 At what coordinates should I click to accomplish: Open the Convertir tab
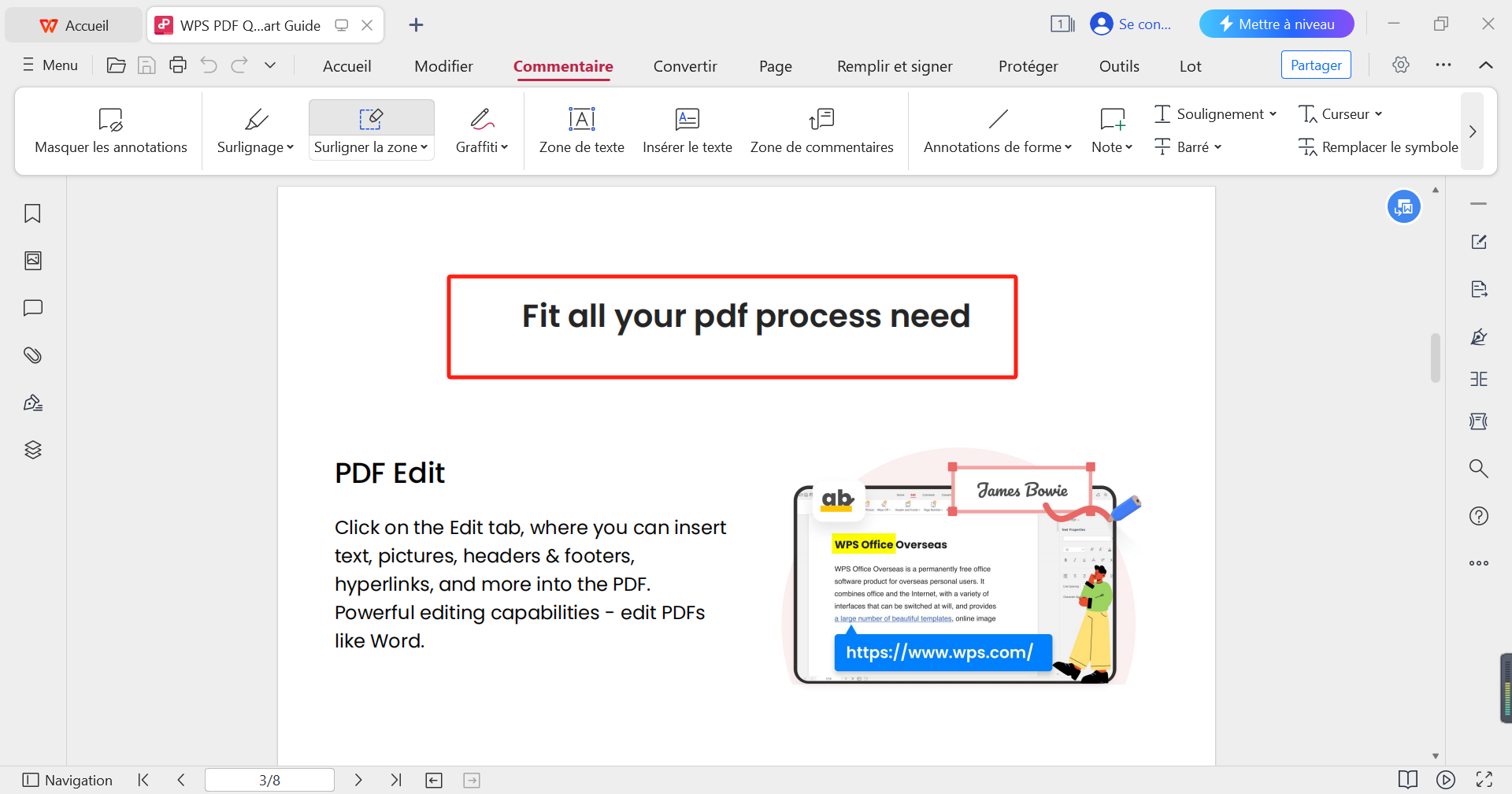click(685, 66)
